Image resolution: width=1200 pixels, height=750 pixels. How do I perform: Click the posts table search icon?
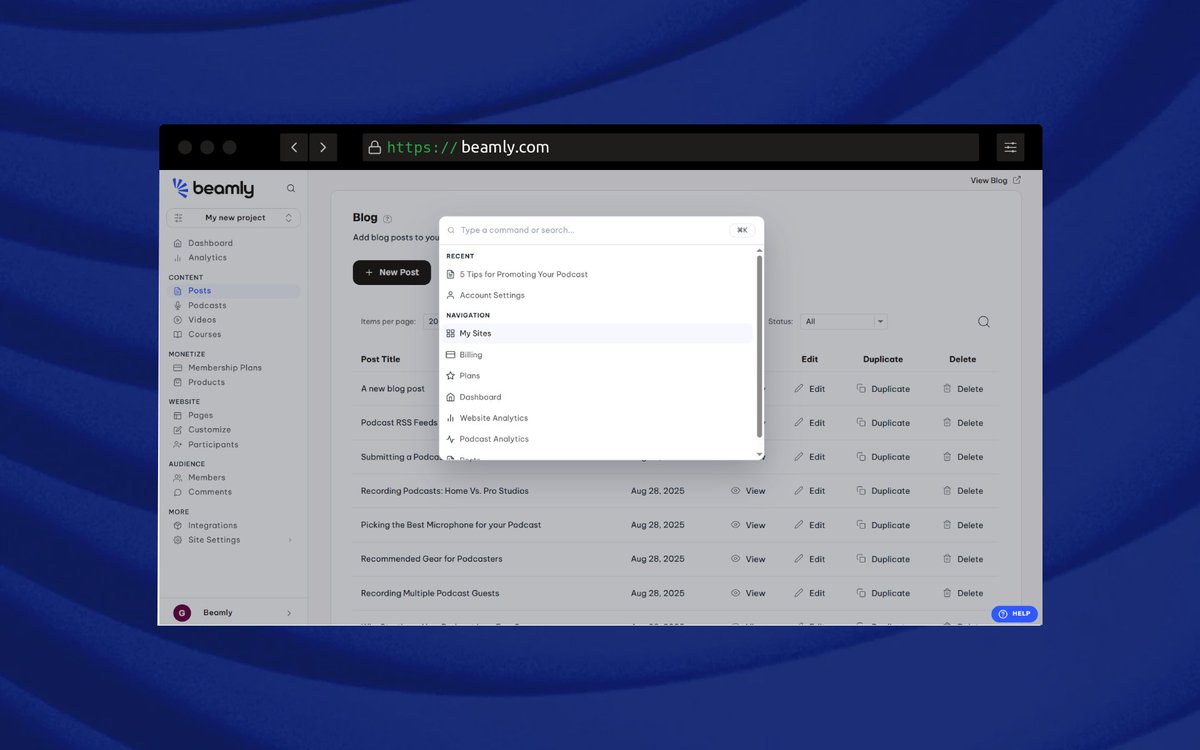click(984, 322)
